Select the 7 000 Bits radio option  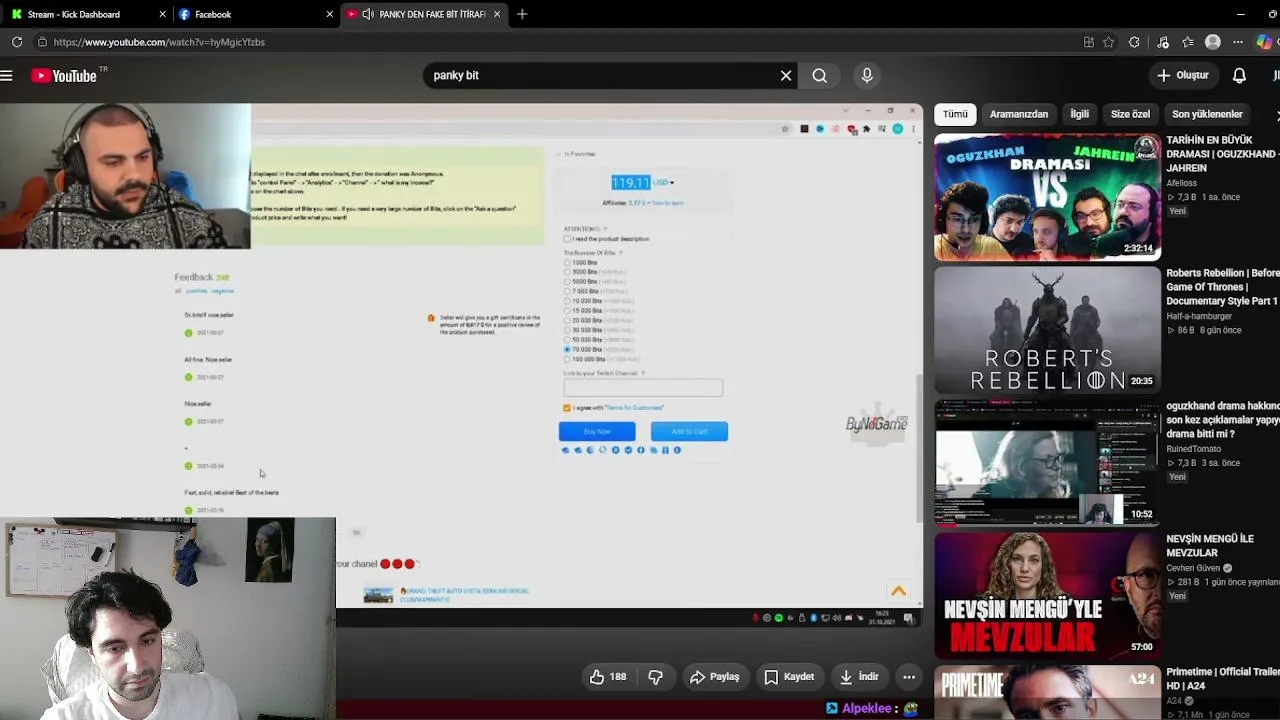[567, 291]
